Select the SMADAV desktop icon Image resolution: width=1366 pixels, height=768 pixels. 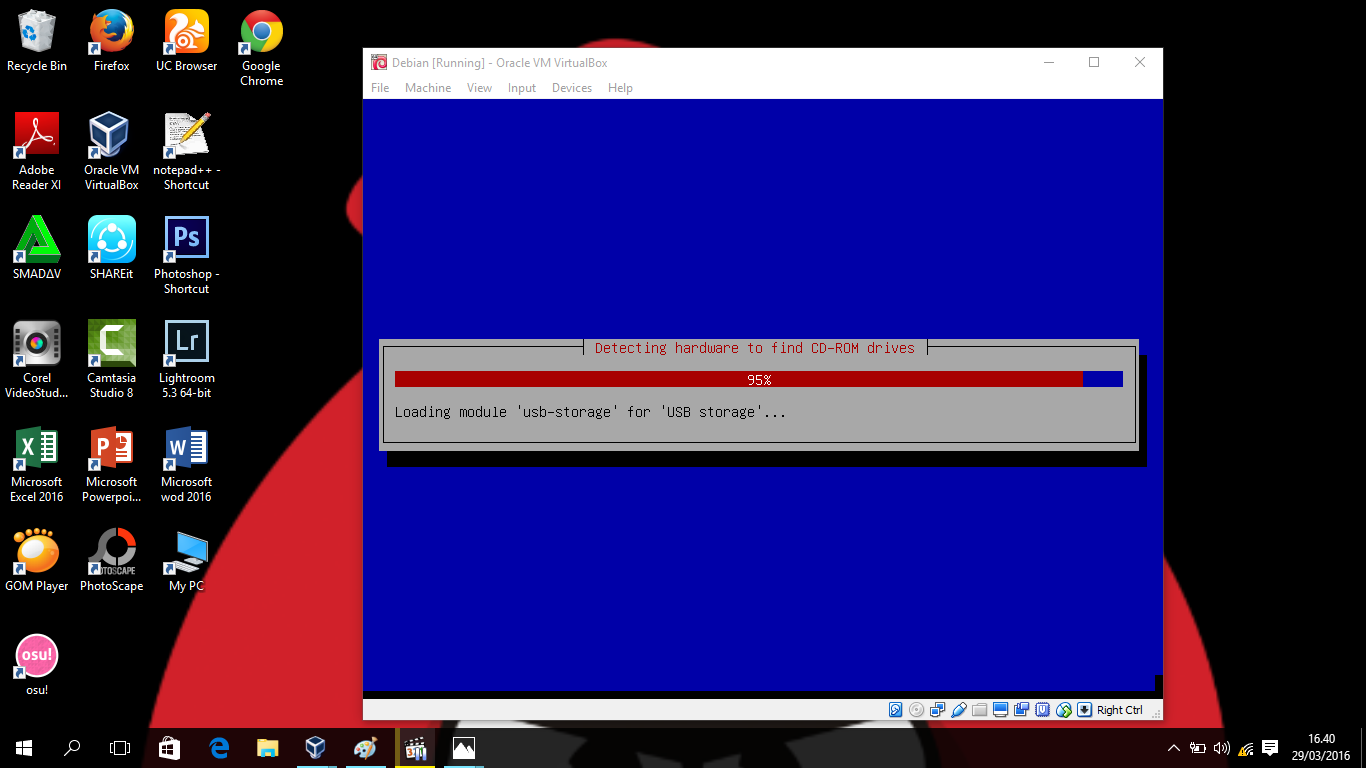[37, 248]
